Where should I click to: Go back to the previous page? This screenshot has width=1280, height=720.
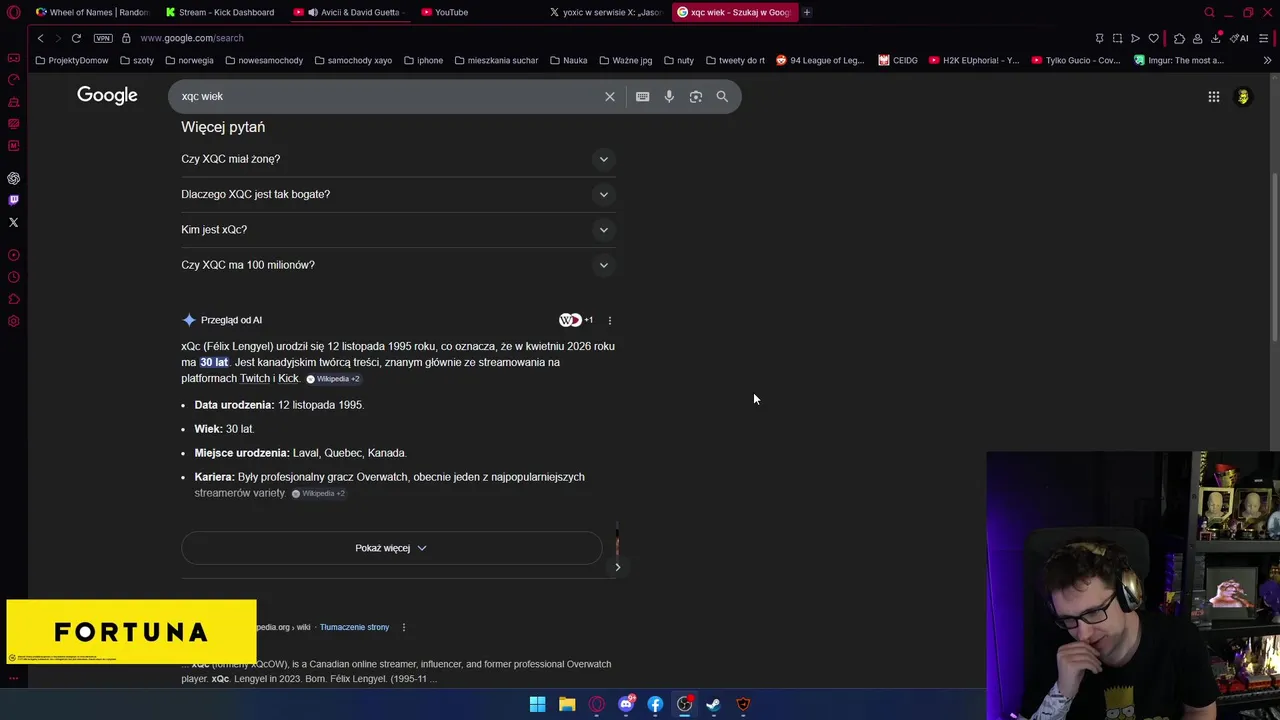[x=40, y=38]
